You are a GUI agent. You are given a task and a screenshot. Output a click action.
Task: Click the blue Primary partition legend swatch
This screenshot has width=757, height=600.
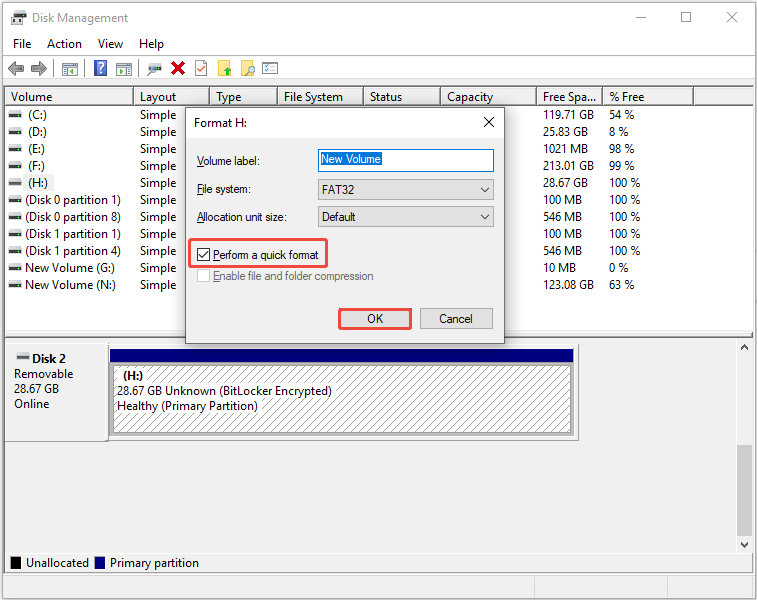click(100, 563)
